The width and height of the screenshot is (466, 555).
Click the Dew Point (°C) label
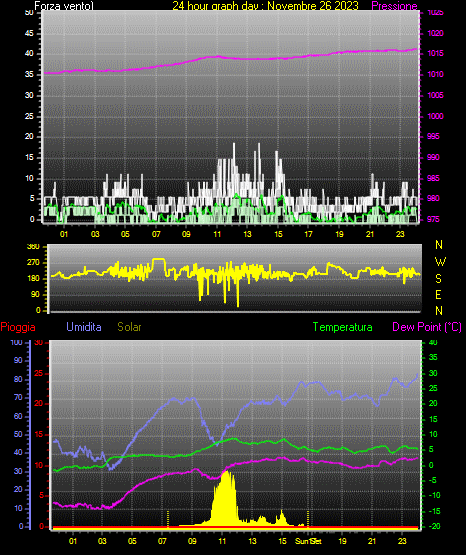tap(427, 327)
